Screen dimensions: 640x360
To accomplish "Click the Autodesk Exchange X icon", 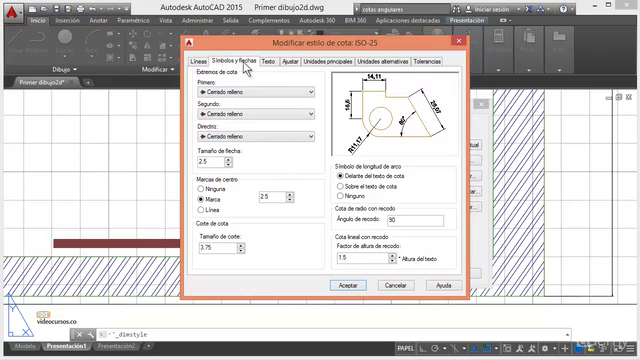I will point(529,9).
